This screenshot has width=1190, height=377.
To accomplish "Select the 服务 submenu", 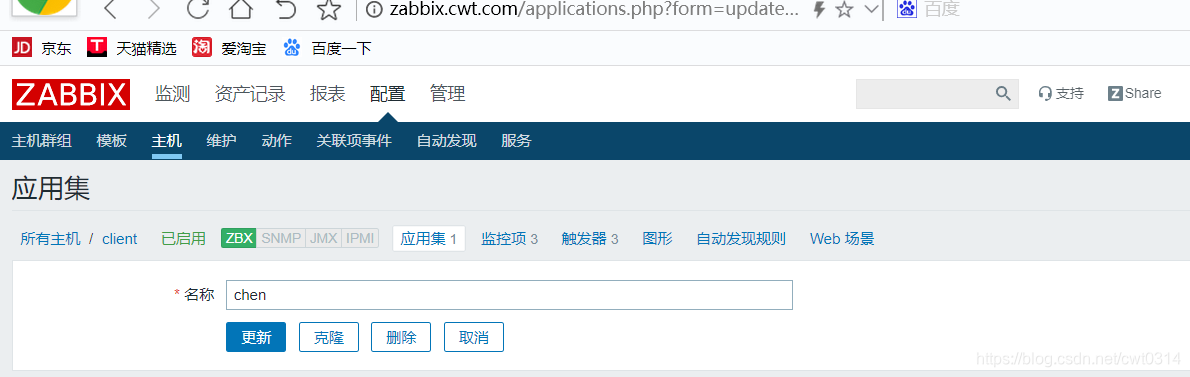I will point(516,140).
